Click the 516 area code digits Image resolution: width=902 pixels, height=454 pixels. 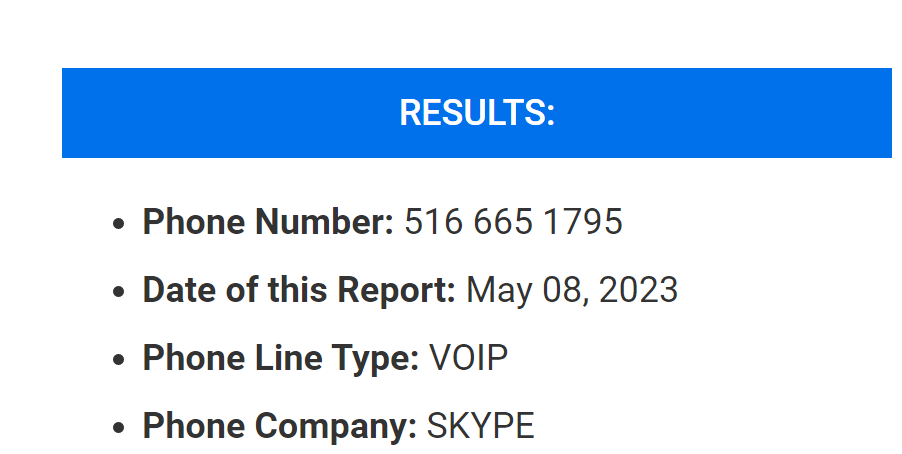tap(434, 222)
